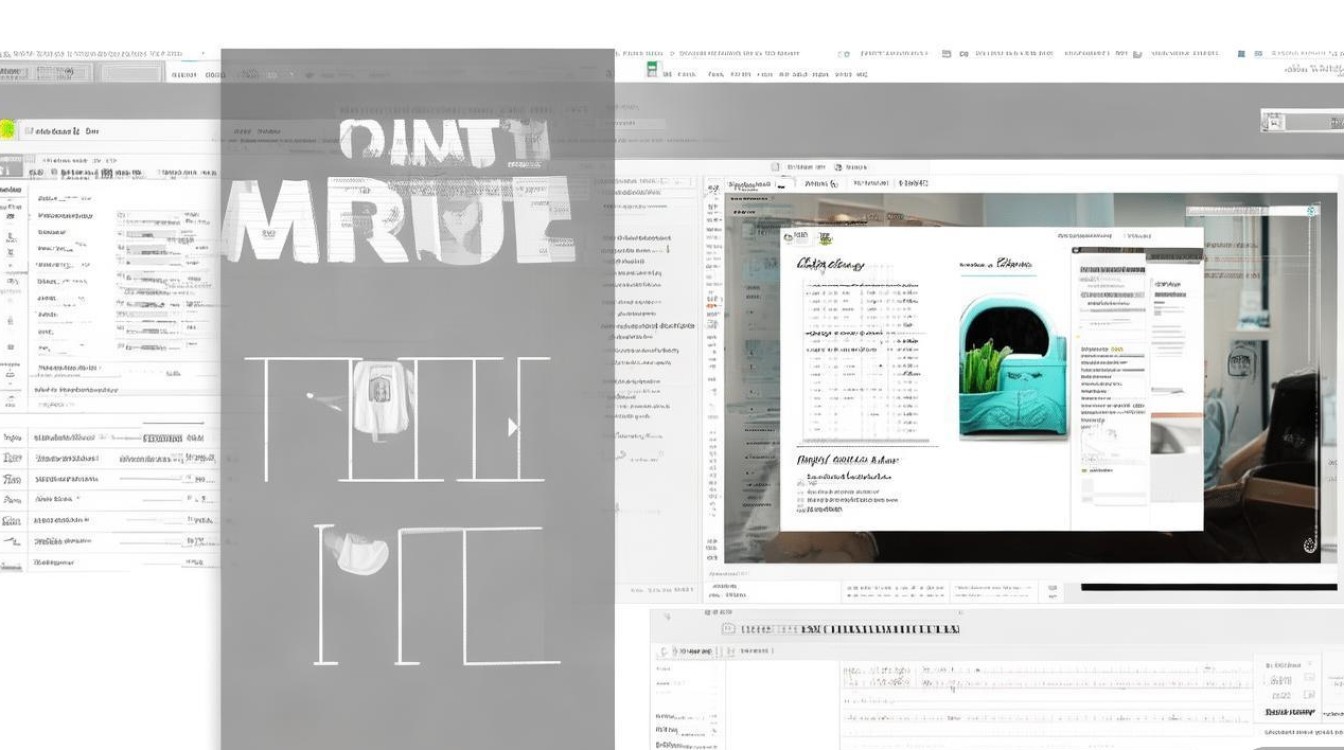Viewport: 1344px width, 750px height.
Task: Select the round radio option above photo editor tabs
Action: [836, 168]
